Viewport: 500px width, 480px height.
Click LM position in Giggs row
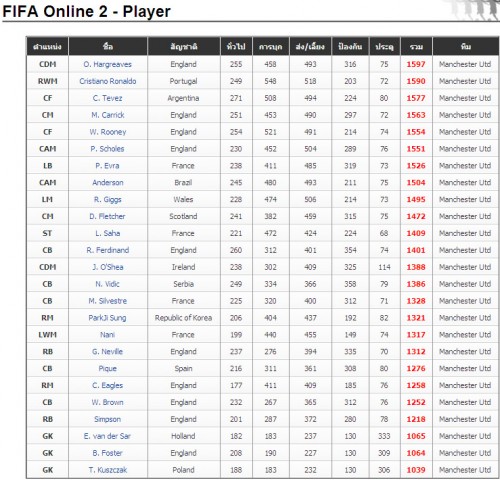pyautogui.click(x=47, y=200)
